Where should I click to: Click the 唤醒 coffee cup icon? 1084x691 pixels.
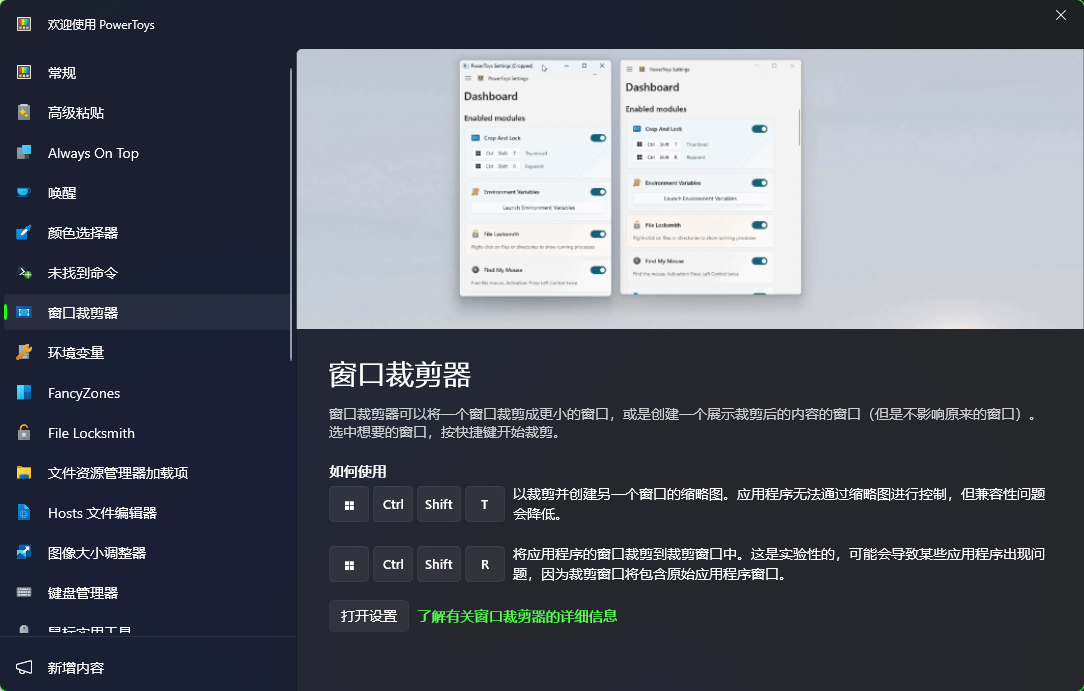[x=24, y=193]
